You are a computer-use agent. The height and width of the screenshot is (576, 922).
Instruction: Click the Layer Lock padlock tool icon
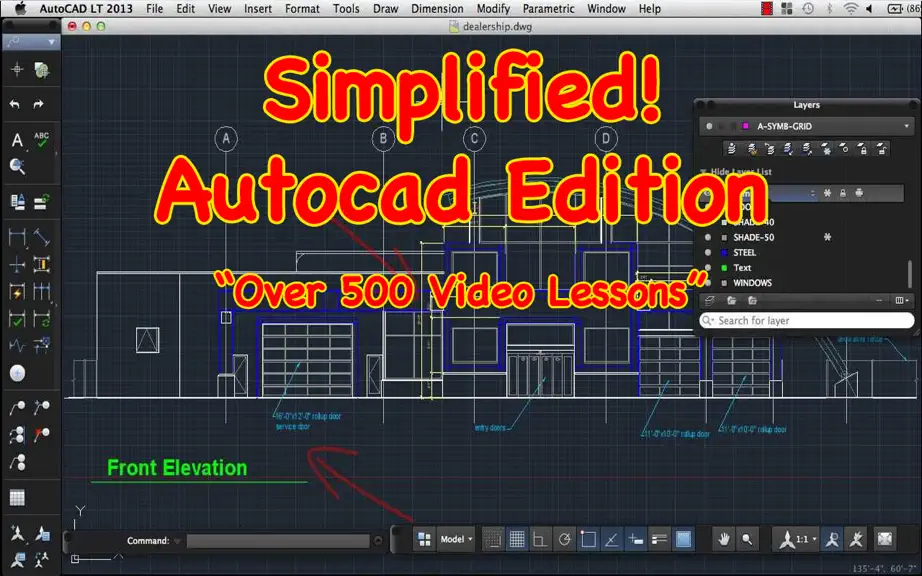(x=863, y=149)
